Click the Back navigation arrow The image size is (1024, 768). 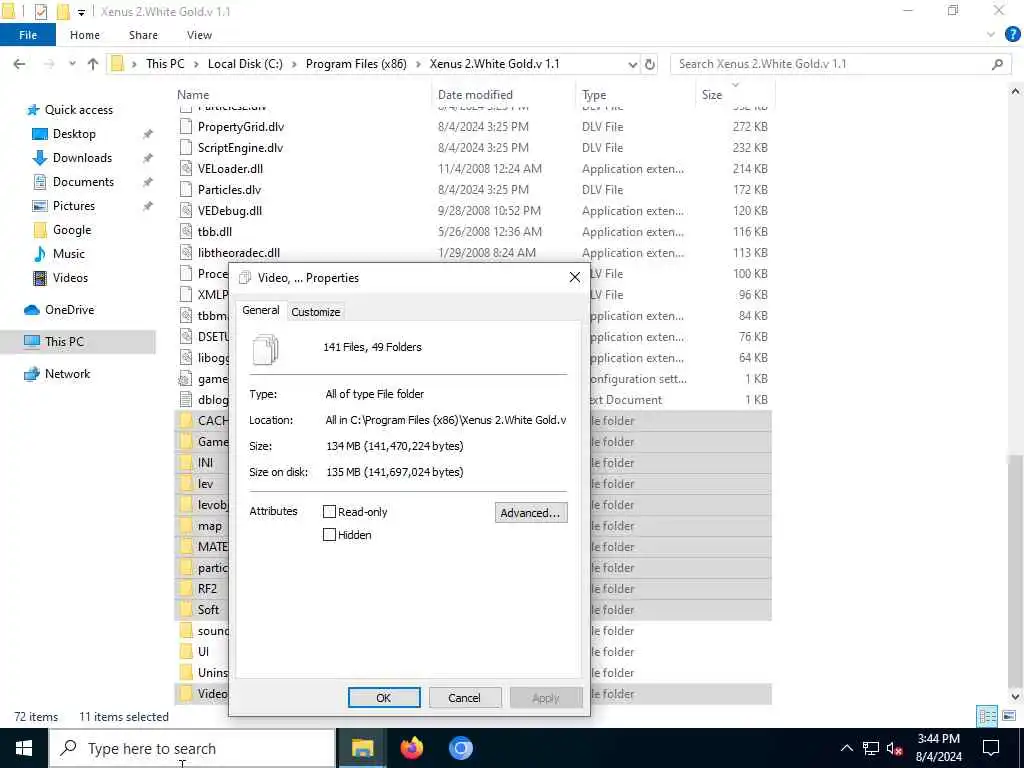point(20,64)
